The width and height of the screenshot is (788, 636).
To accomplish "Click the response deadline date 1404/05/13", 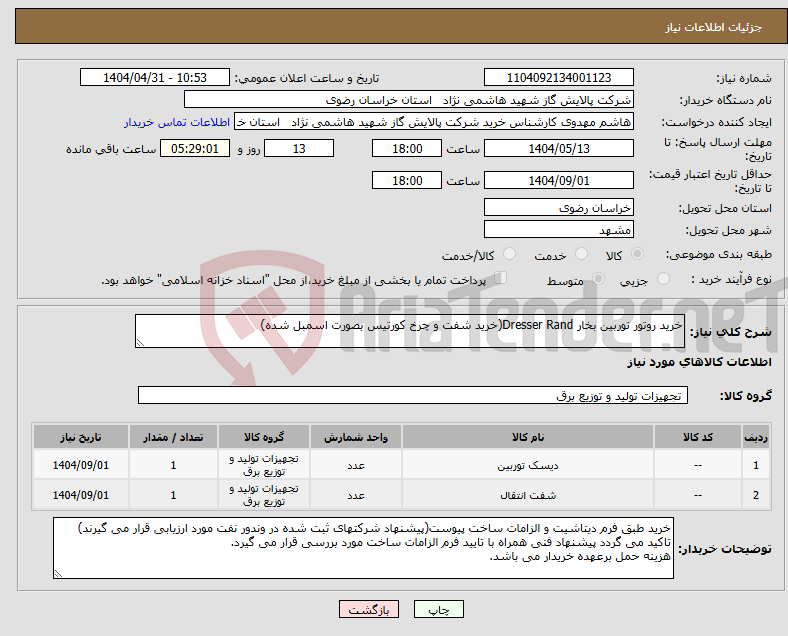I will coord(558,148).
